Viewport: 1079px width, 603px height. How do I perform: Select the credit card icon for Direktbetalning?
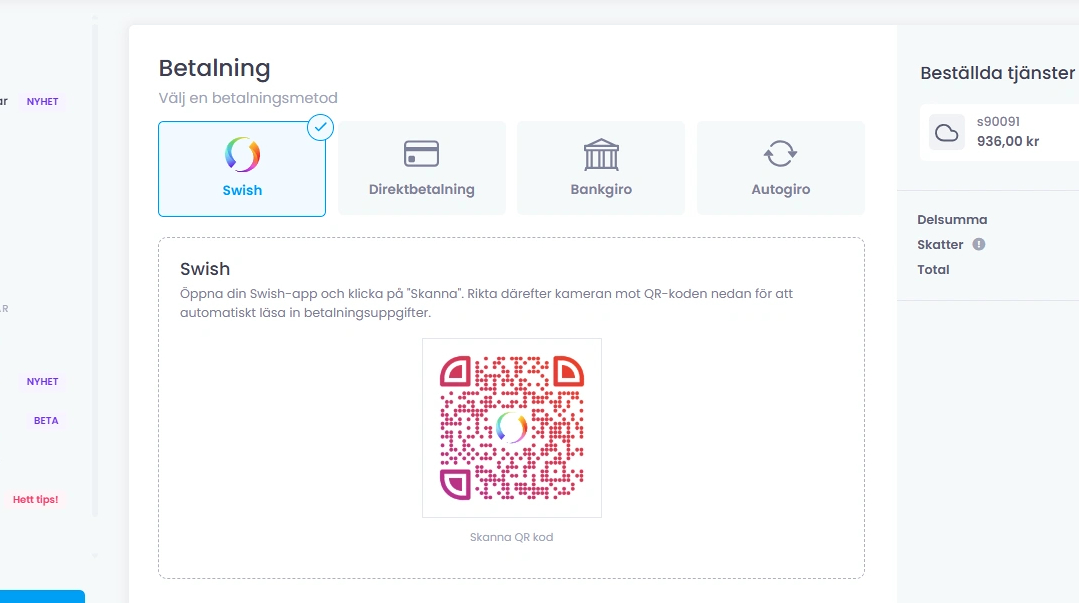(421, 154)
